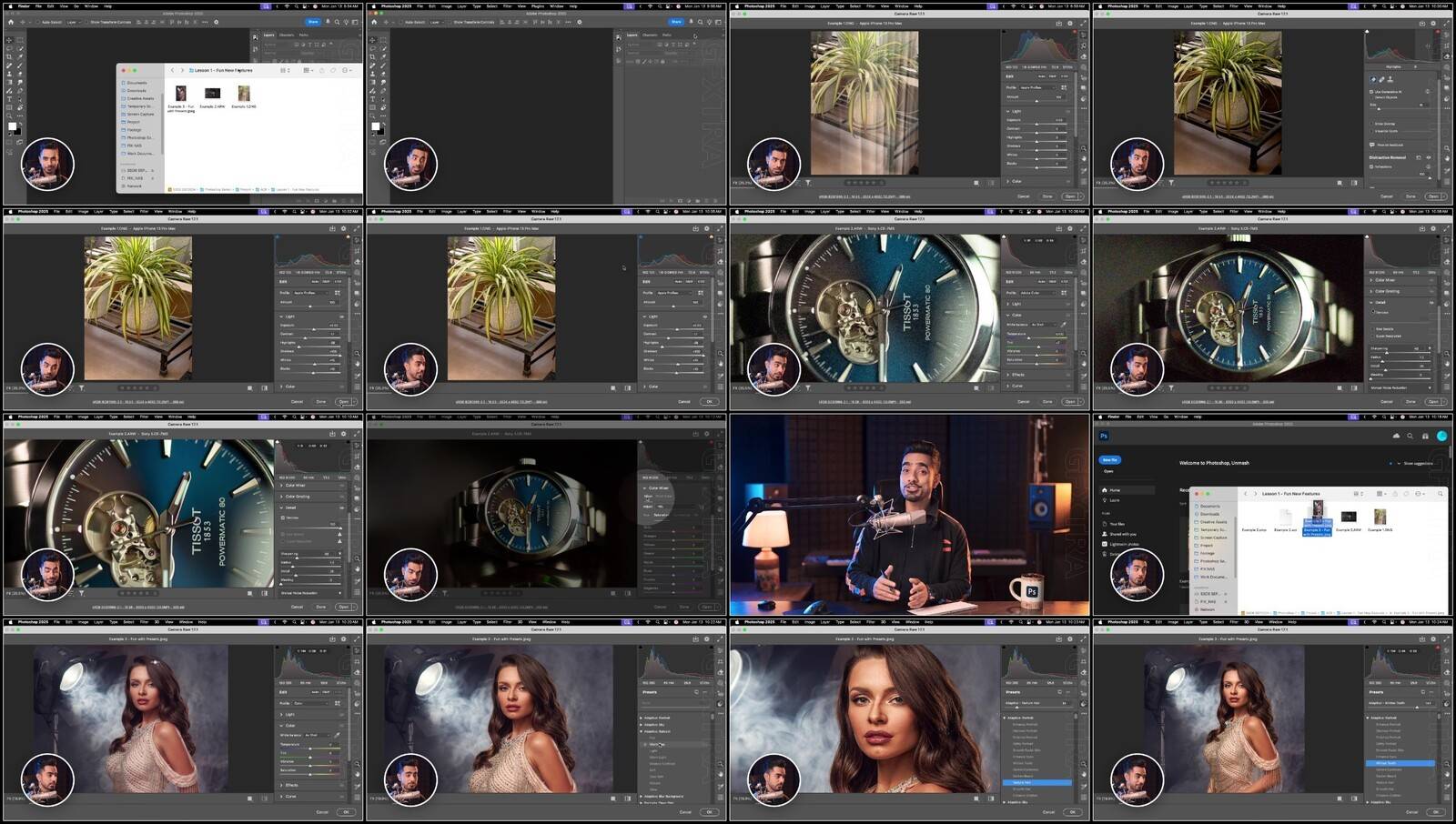The image size is (1456, 824).
Task: Toggle Reflections checkbox under Distraction Removal
Action: tap(1371, 166)
